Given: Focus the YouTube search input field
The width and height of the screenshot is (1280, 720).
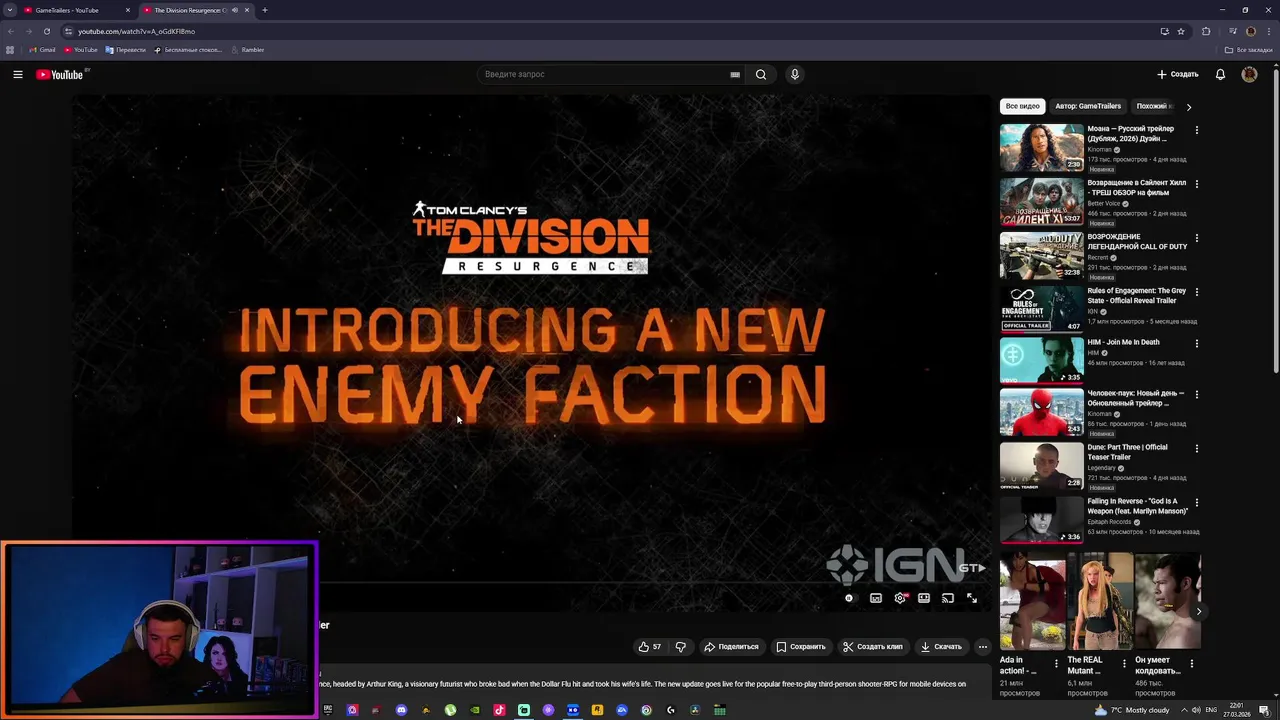Looking at the screenshot, I should [x=605, y=74].
